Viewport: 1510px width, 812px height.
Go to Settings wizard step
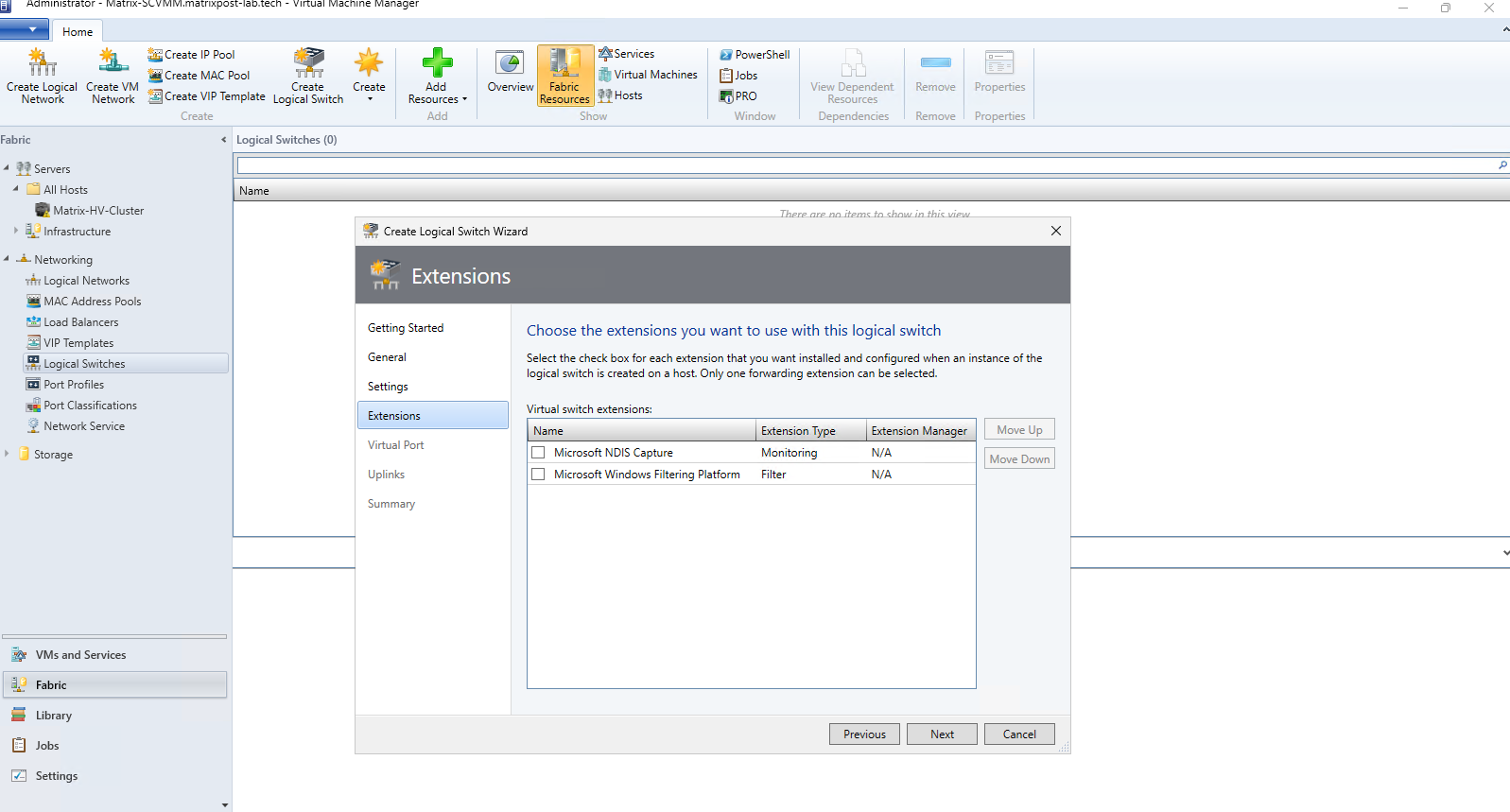click(x=388, y=387)
